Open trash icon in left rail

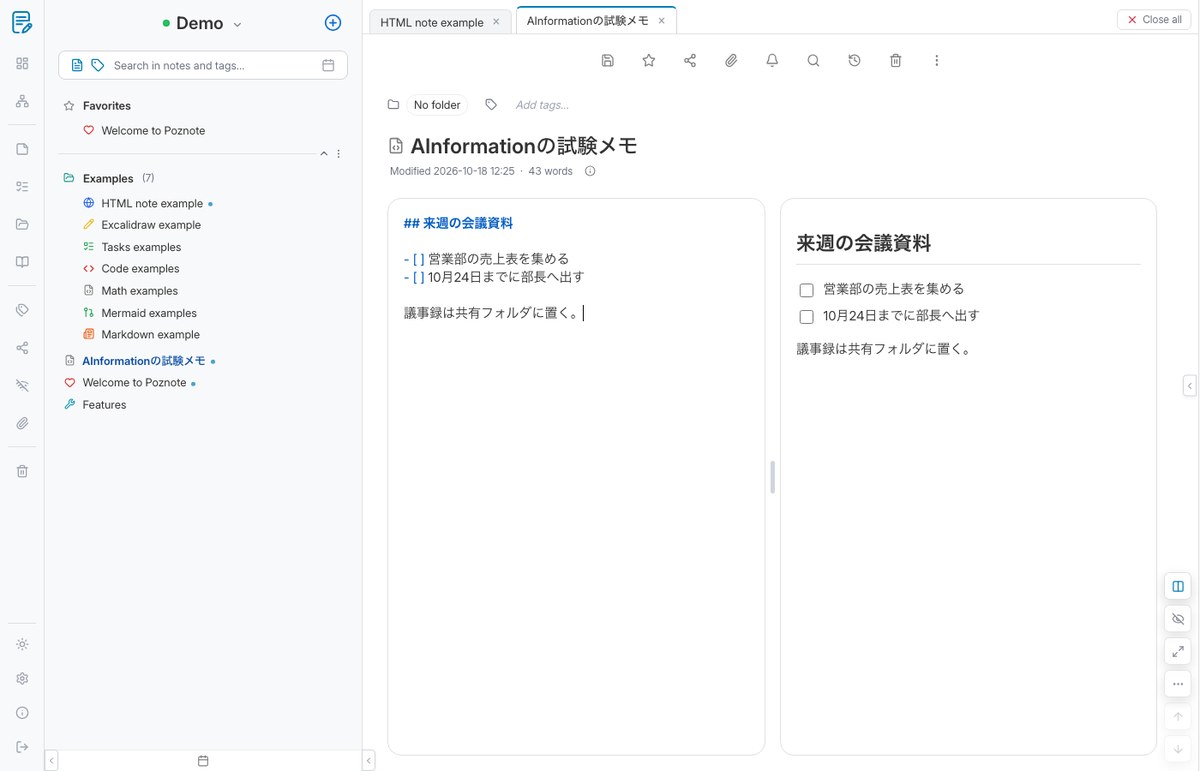(22, 471)
